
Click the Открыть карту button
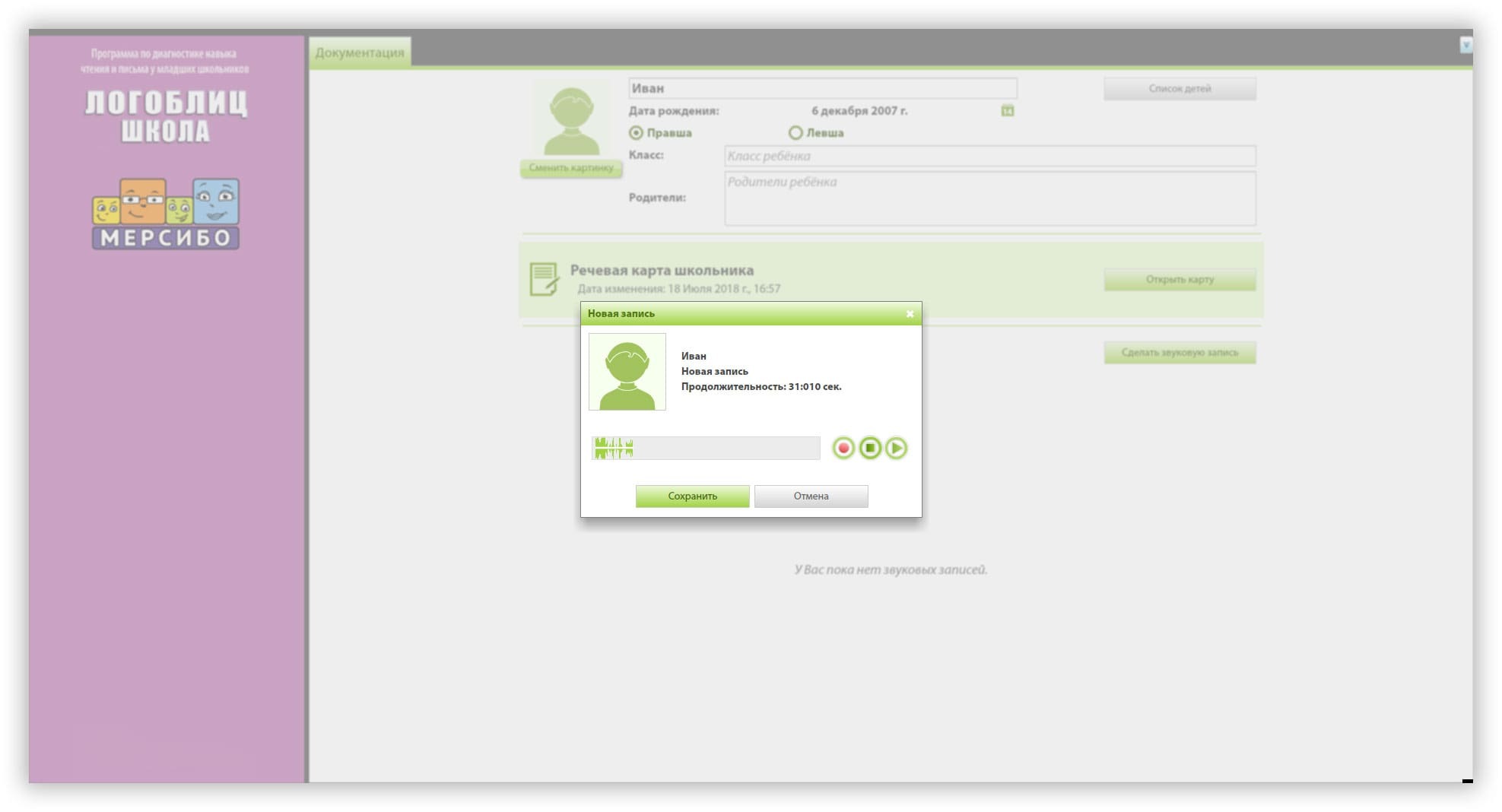(x=1180, y=280)
